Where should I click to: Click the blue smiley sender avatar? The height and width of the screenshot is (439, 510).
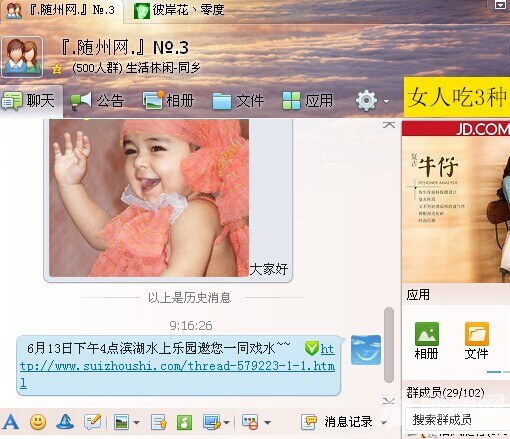pos(366,350)
